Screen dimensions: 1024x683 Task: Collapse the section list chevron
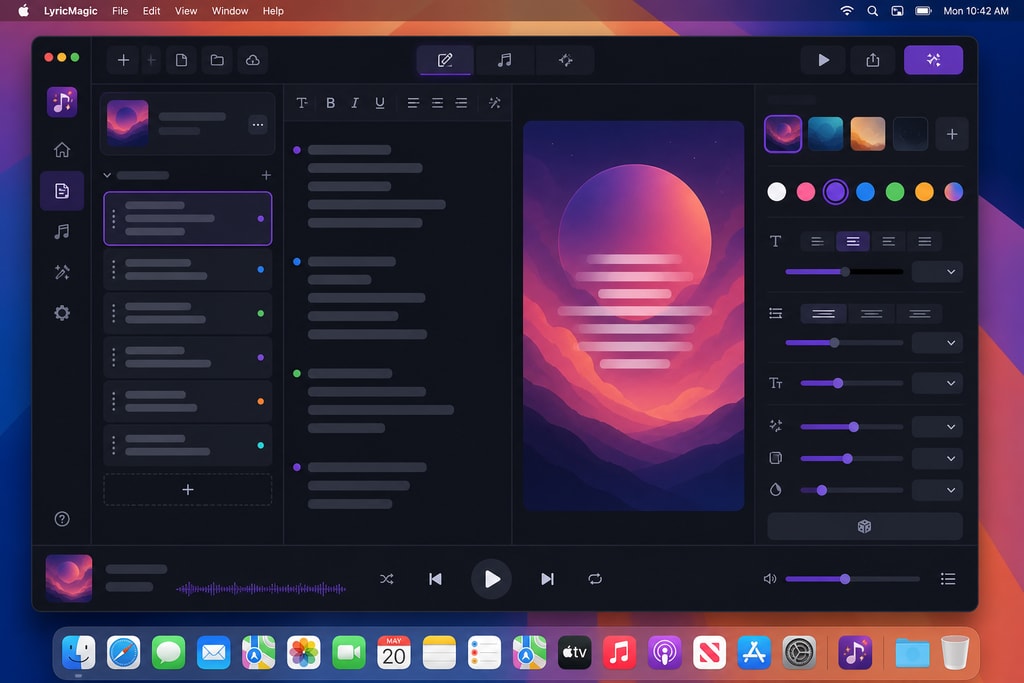tap(107, 175)
